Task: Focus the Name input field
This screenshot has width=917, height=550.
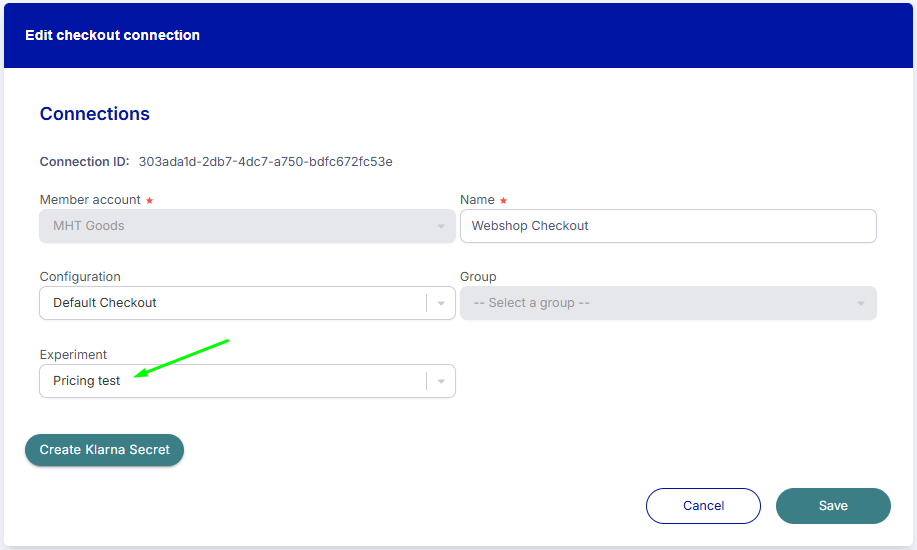Action: pyautogui.click(x=667, y=226)
